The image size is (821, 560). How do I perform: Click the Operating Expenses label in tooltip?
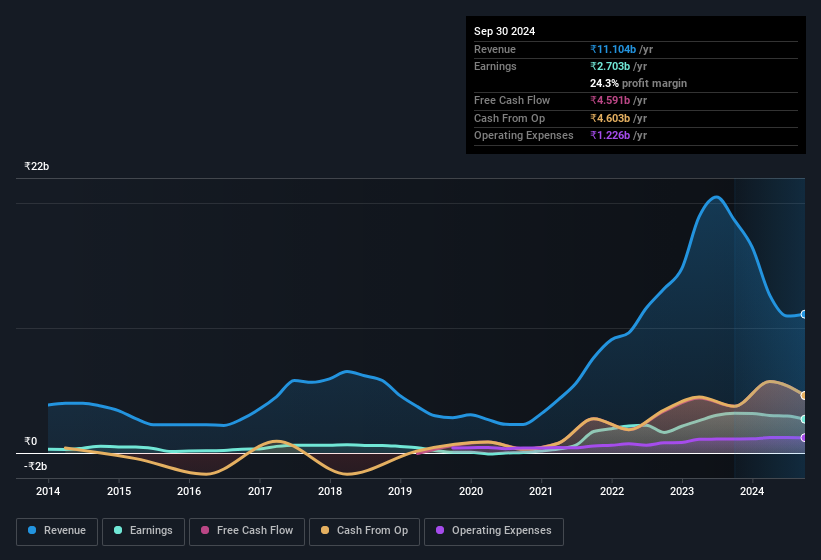coord(524,136)
